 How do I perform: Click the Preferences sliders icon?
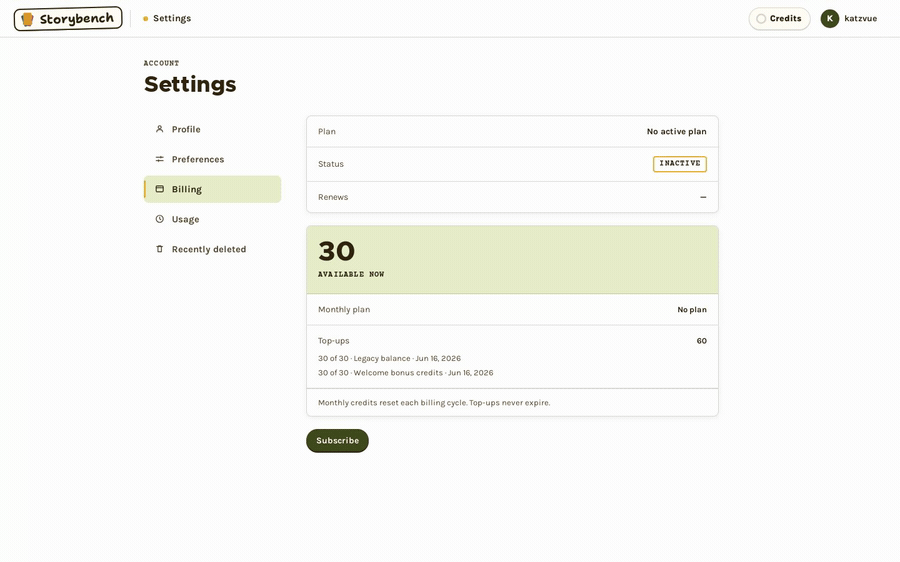(x=160, y=159)
